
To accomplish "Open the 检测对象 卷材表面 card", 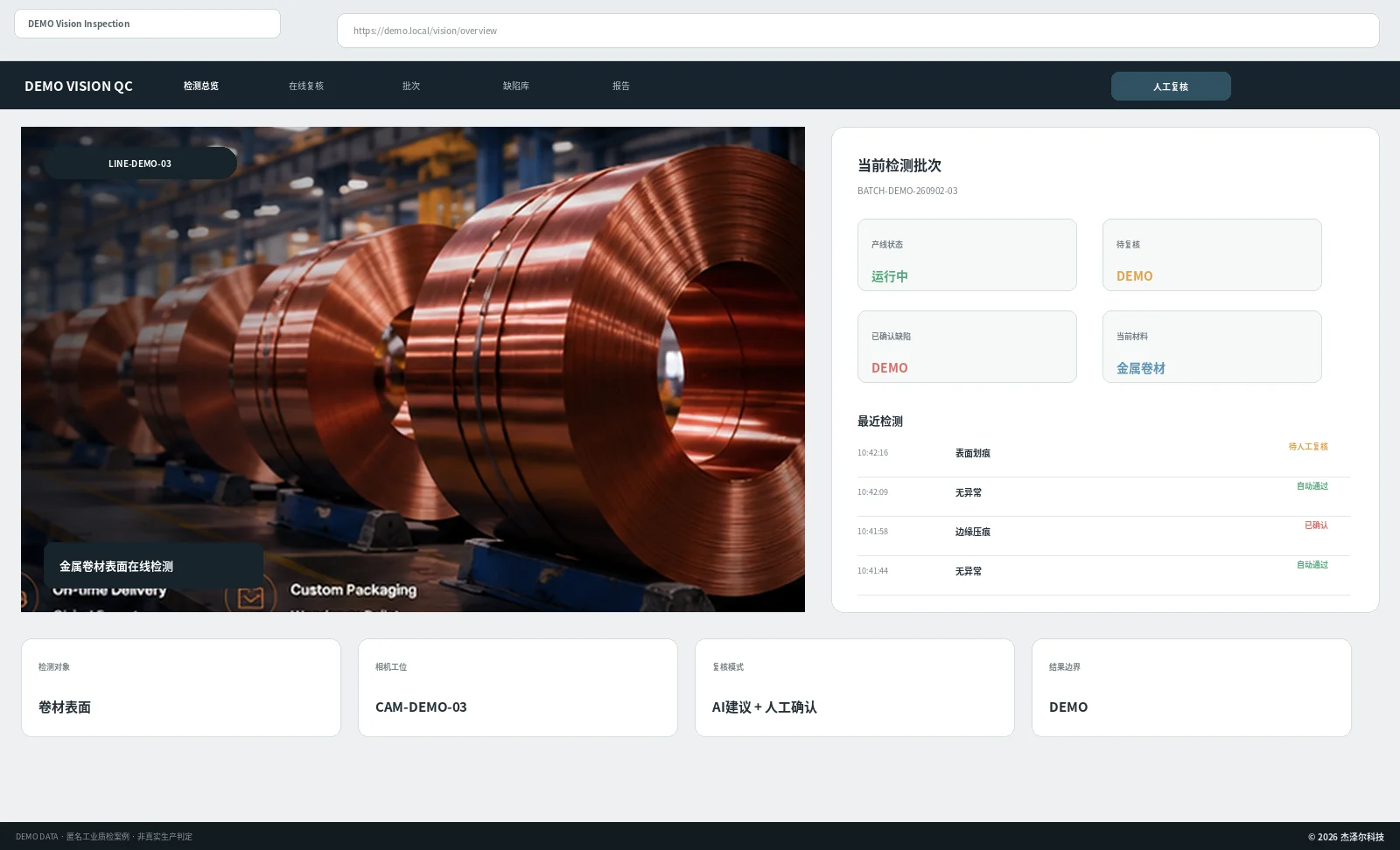I will (x=181, y=687).
